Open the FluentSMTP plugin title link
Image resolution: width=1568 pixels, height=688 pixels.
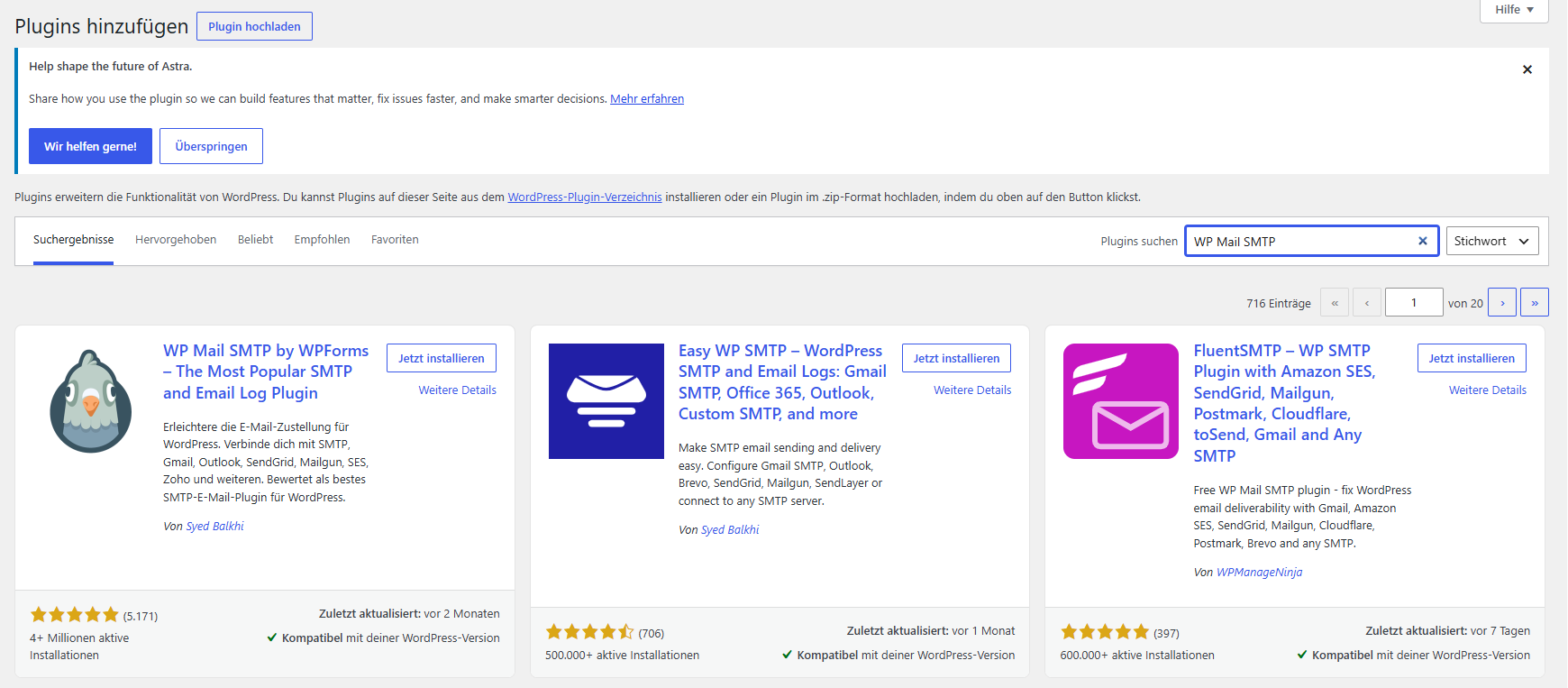tap(1284, 403)
